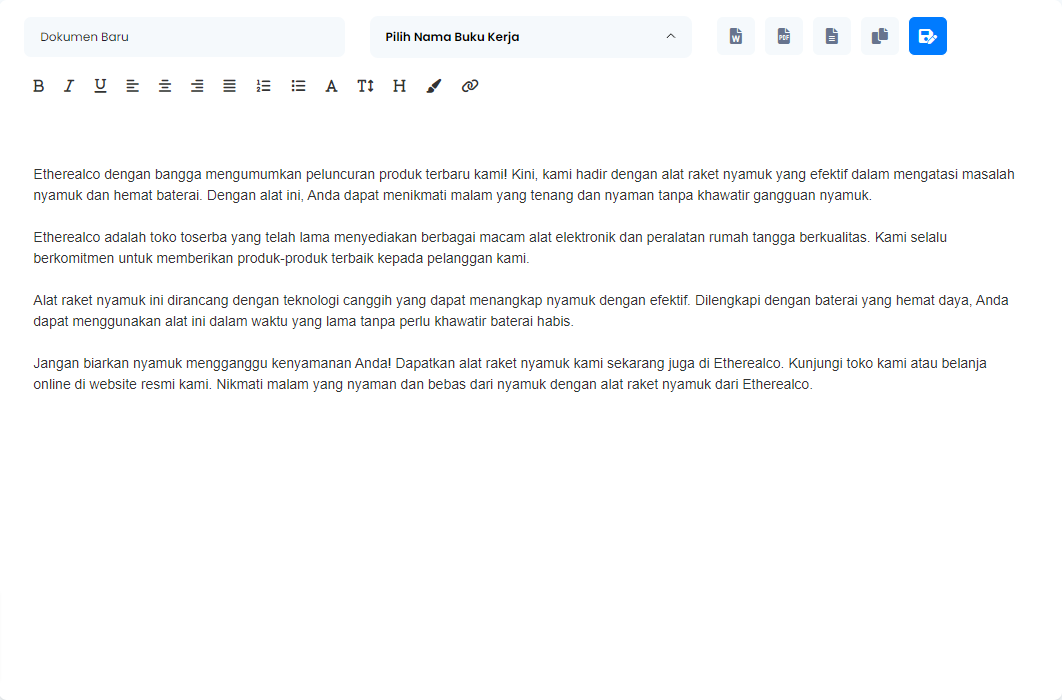Screen dimensions: 1062x700
Task: Insert a bulleted list
Action: (x=298, y=86)
